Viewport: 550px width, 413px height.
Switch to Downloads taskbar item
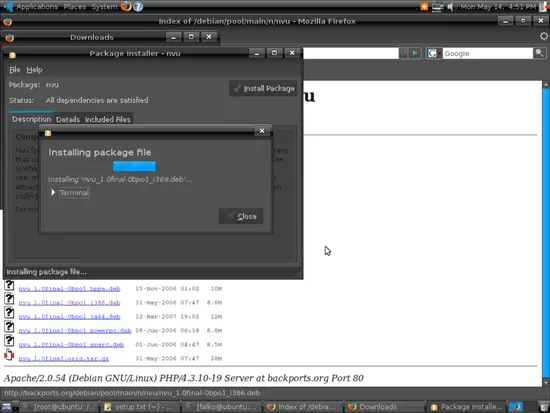(x=384, y=407)
